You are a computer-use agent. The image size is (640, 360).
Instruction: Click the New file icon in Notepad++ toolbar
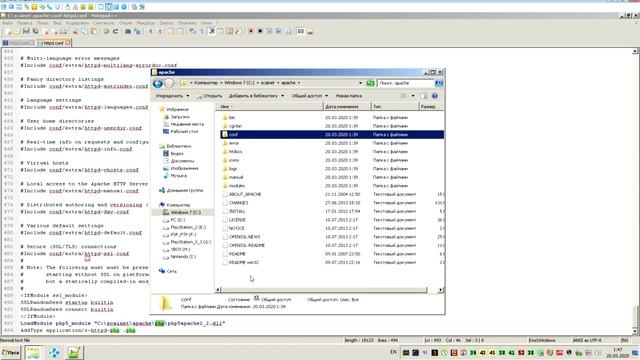click(8, 31)
